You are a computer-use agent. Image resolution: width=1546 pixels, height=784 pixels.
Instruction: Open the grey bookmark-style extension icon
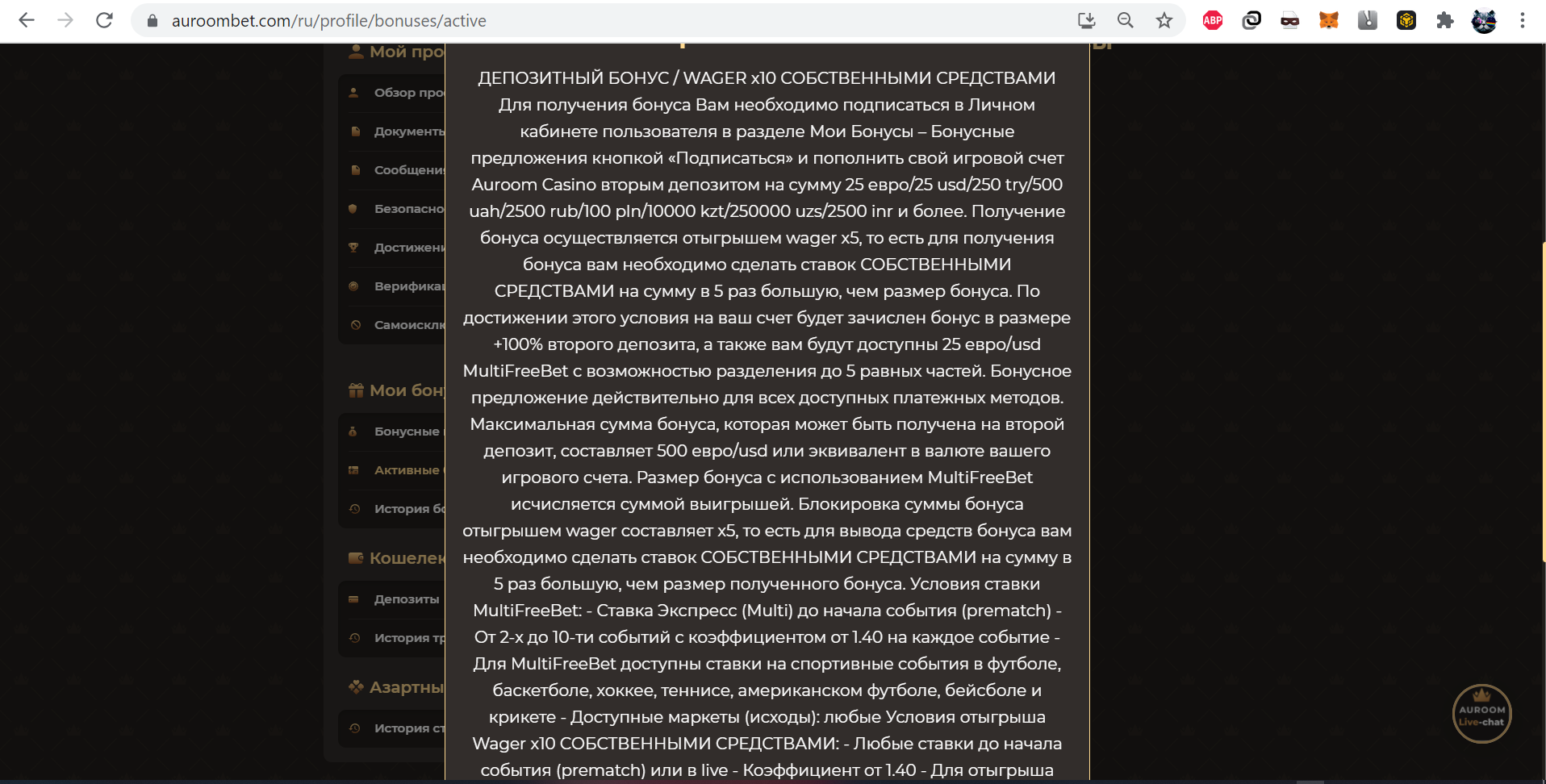click(x=1368, y=21)
